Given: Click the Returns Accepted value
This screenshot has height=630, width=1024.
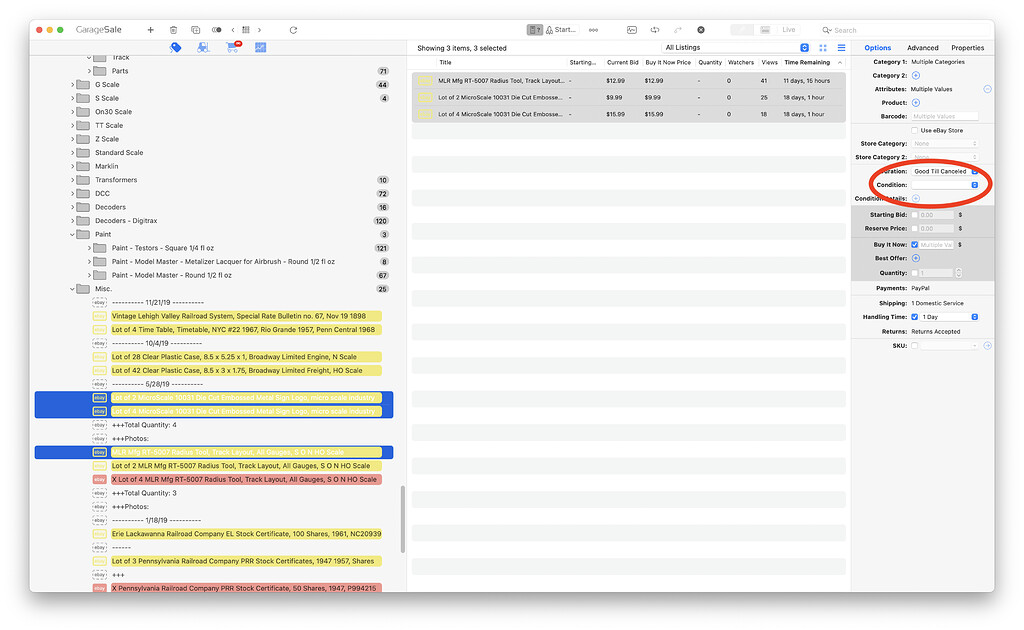Looking at the screenshot, I should point(935,332).
